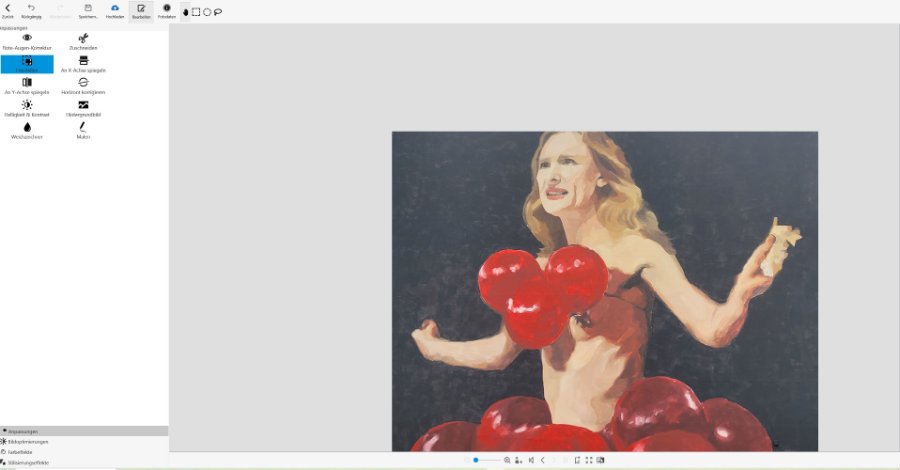Screen dimensions: 900x470
Task: Show the Fotodaten info panel
Action: [x=166, y=11]
